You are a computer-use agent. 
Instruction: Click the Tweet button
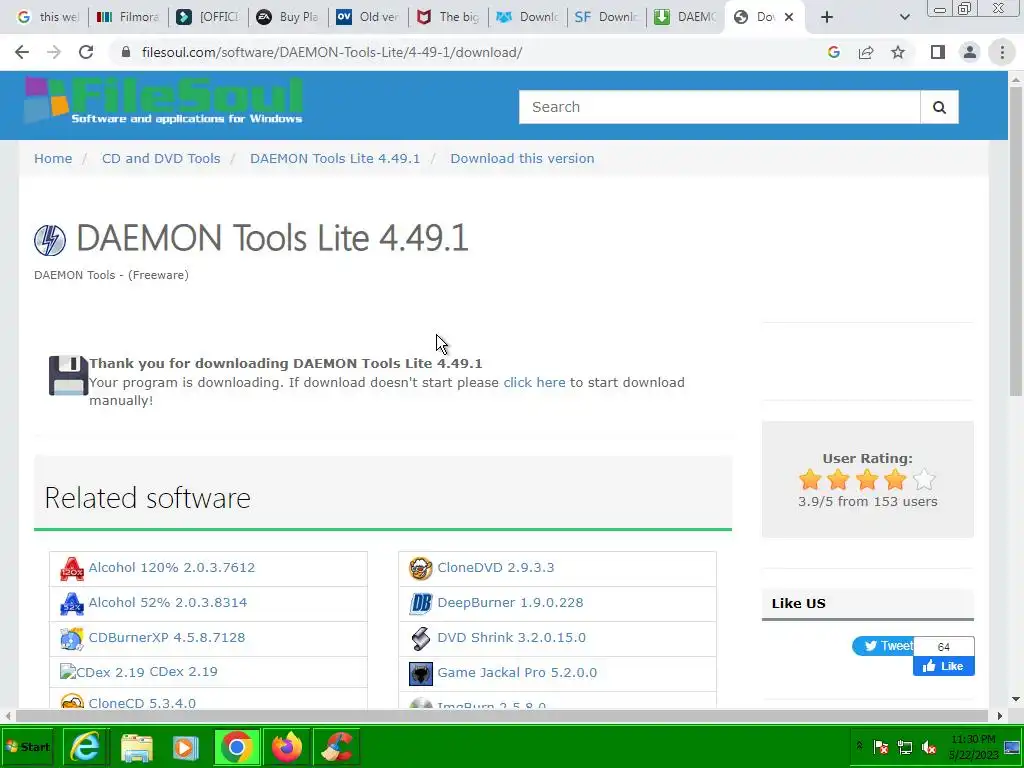point(883,646)
